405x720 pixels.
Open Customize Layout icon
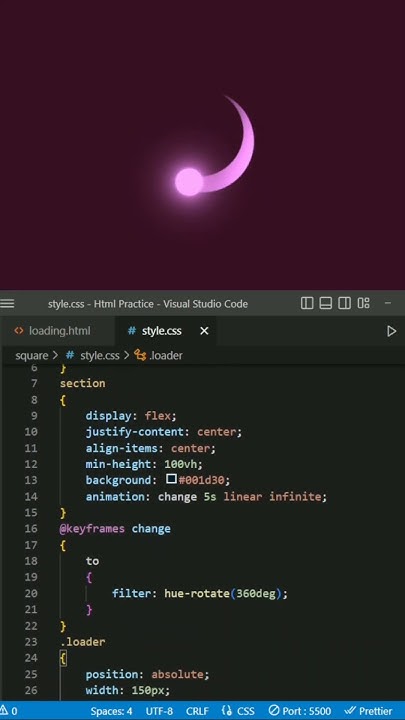point(364,303)
